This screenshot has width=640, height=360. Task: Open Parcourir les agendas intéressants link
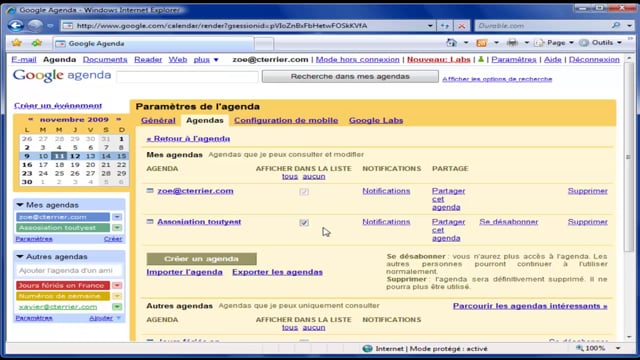point(530,306)
